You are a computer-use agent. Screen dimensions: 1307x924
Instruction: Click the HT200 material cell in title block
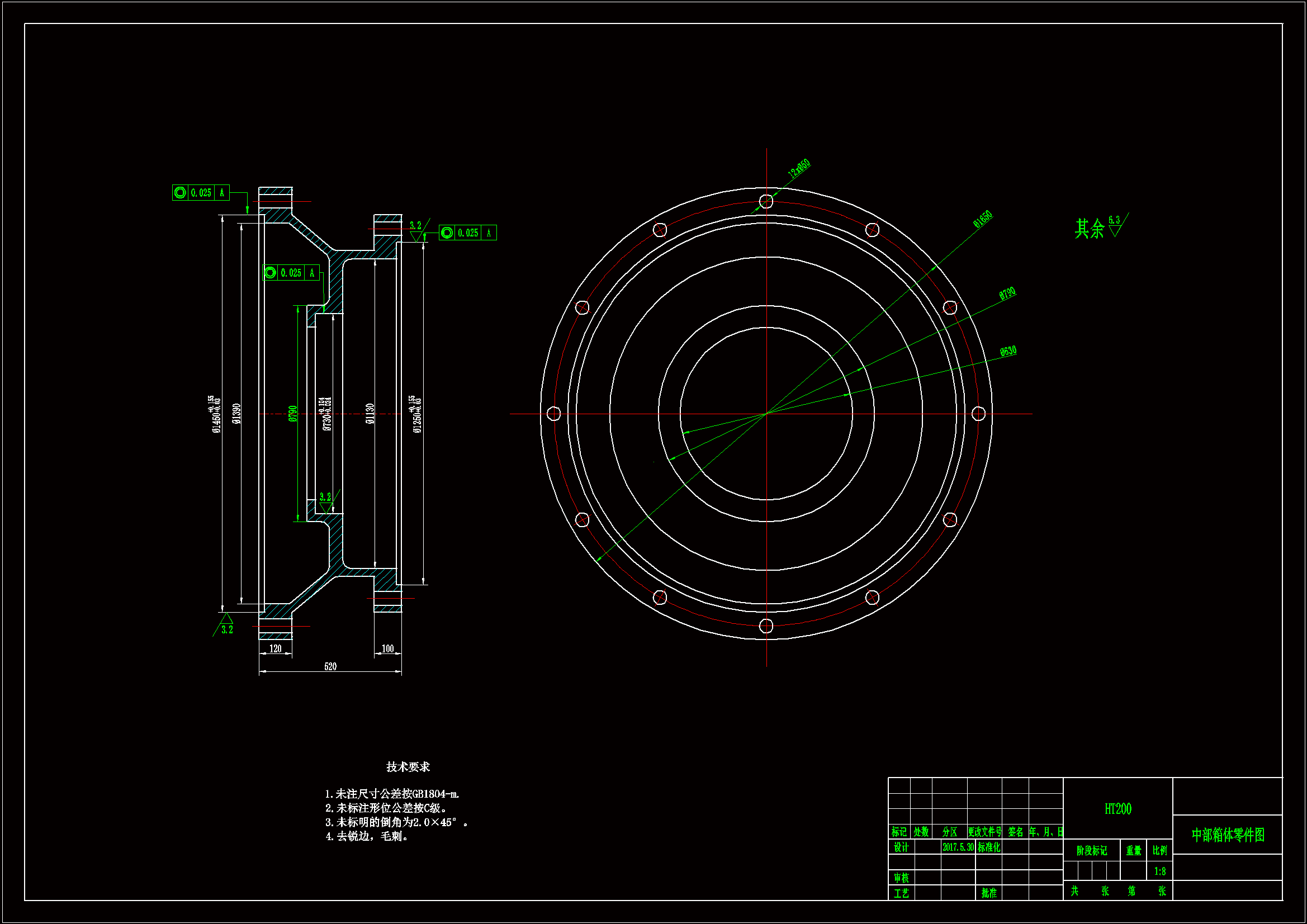(1117, 809)
